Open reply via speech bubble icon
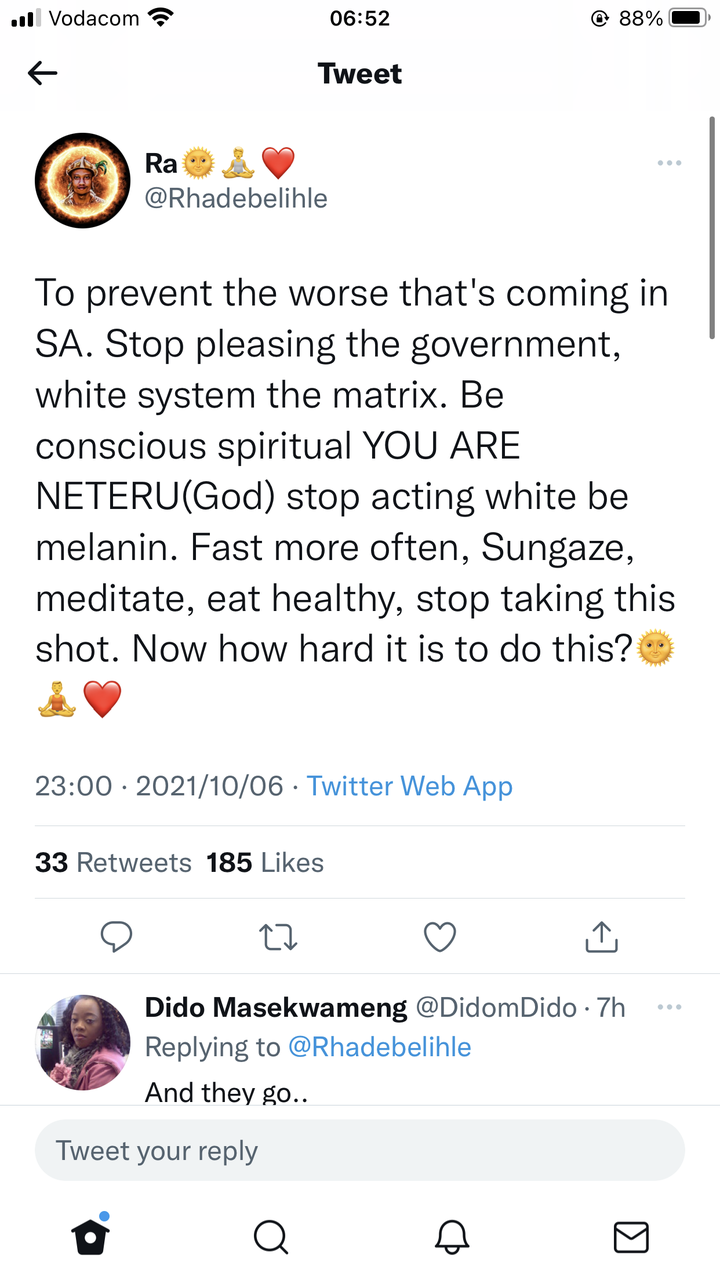 click(x=118, y=936)
